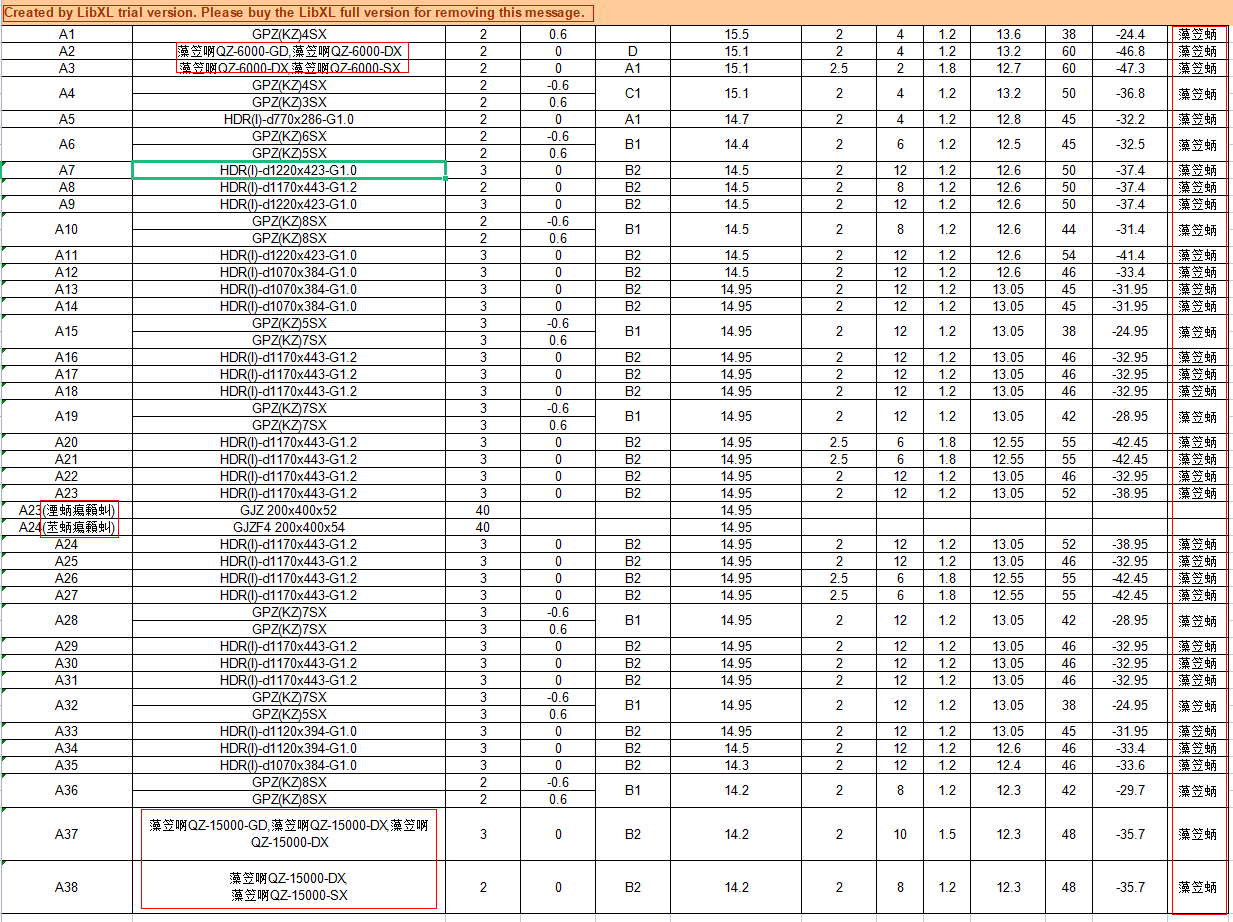Click the C1 cell in row A4
Image resolution: width=1233 pixels, height=922 pixels.
pyautogui.click(x=632, y=93)
